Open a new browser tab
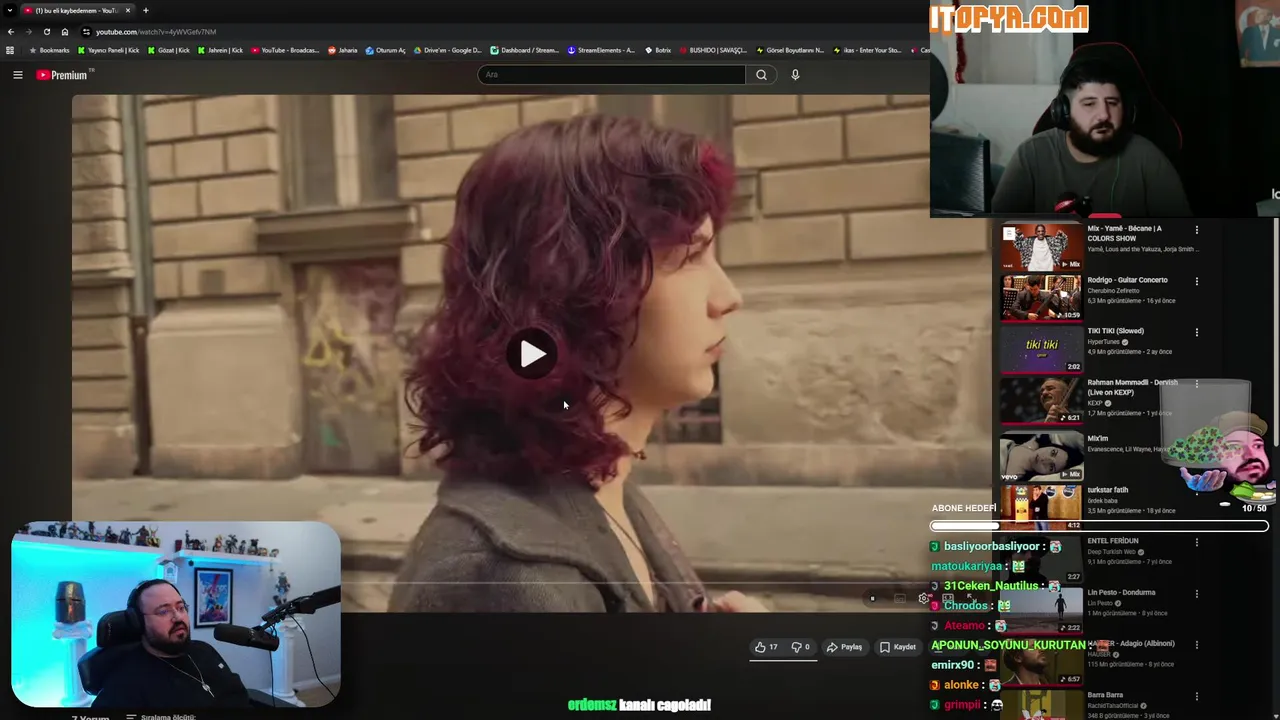The image size is (1280, 720). [x=146, y=10]
